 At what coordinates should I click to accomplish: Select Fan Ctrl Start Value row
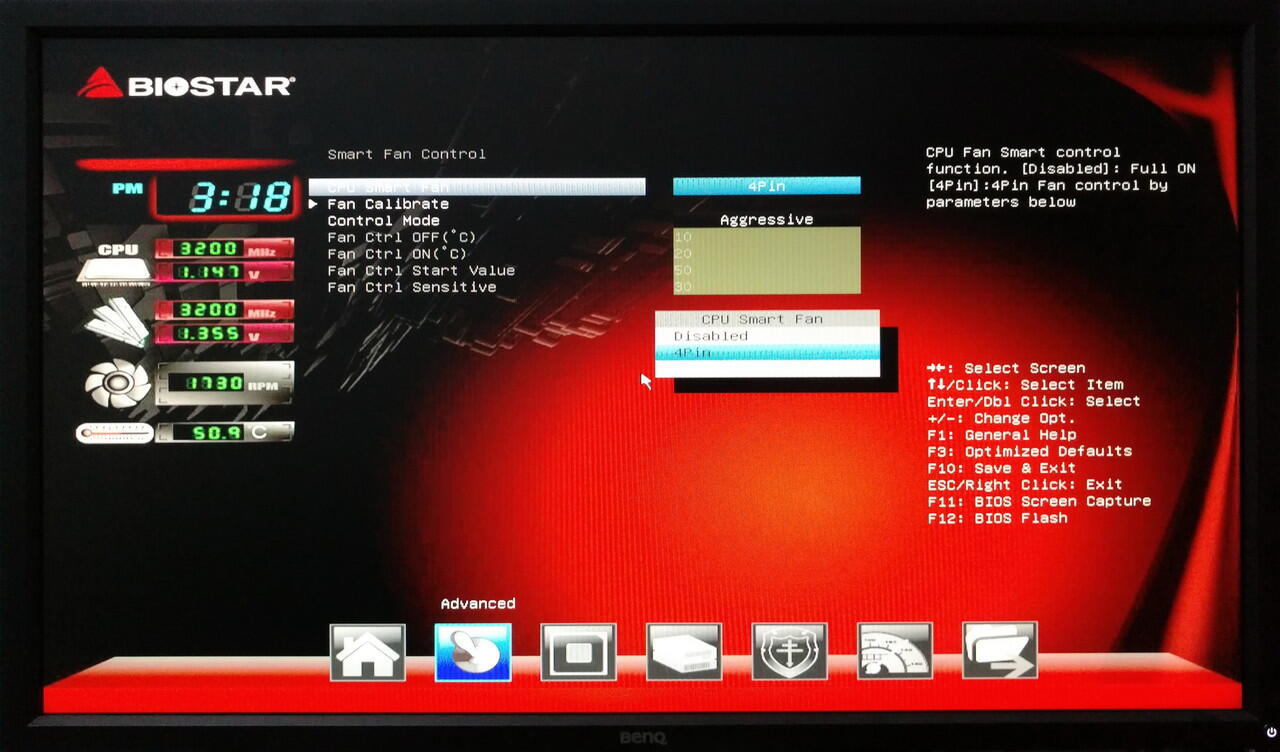pyautogui.click(x=421, y=270)
